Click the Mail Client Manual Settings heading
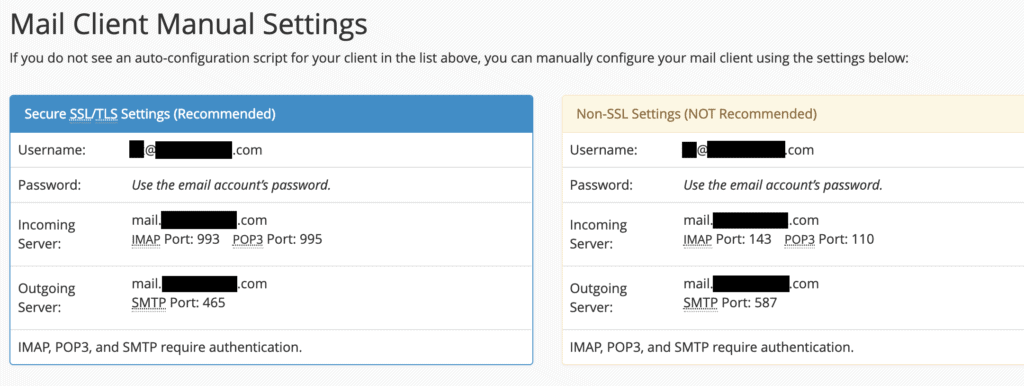Image resolution: width=1024 pixels, height=386 pixels. click(189, 25)
